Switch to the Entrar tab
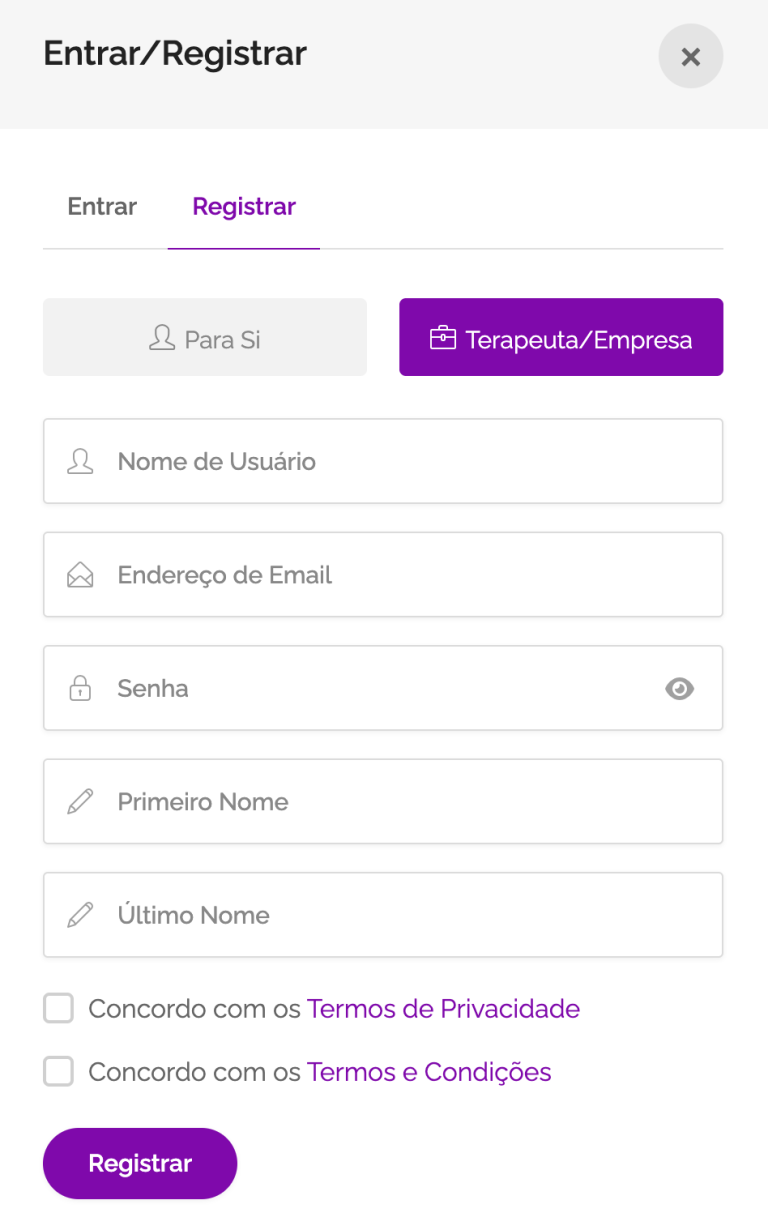The height and width of the screenshot is (1230, 768). [102, 207]
